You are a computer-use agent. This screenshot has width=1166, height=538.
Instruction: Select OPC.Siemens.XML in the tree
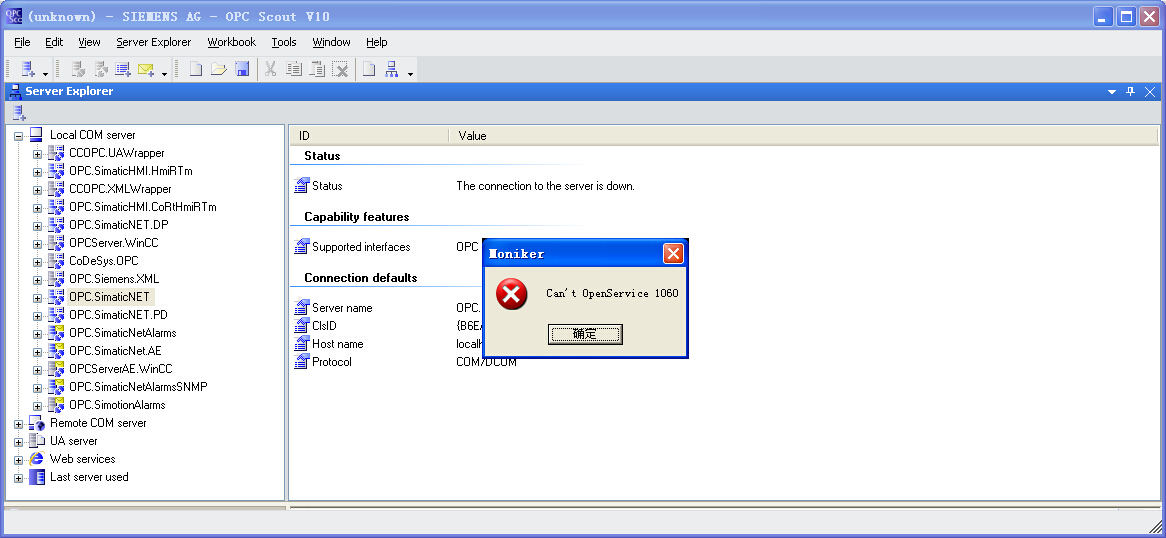point(114,279)
